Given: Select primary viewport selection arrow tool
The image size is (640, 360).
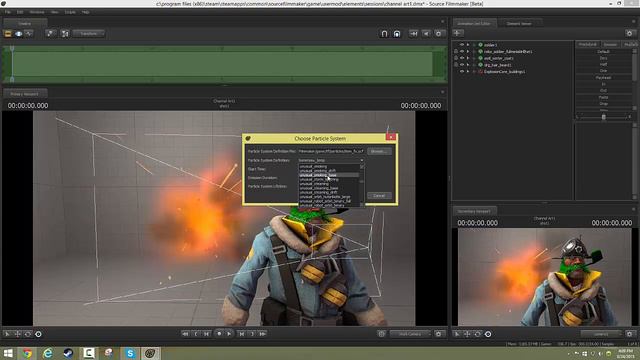Looking at the screenshot, I should point(7,334).
